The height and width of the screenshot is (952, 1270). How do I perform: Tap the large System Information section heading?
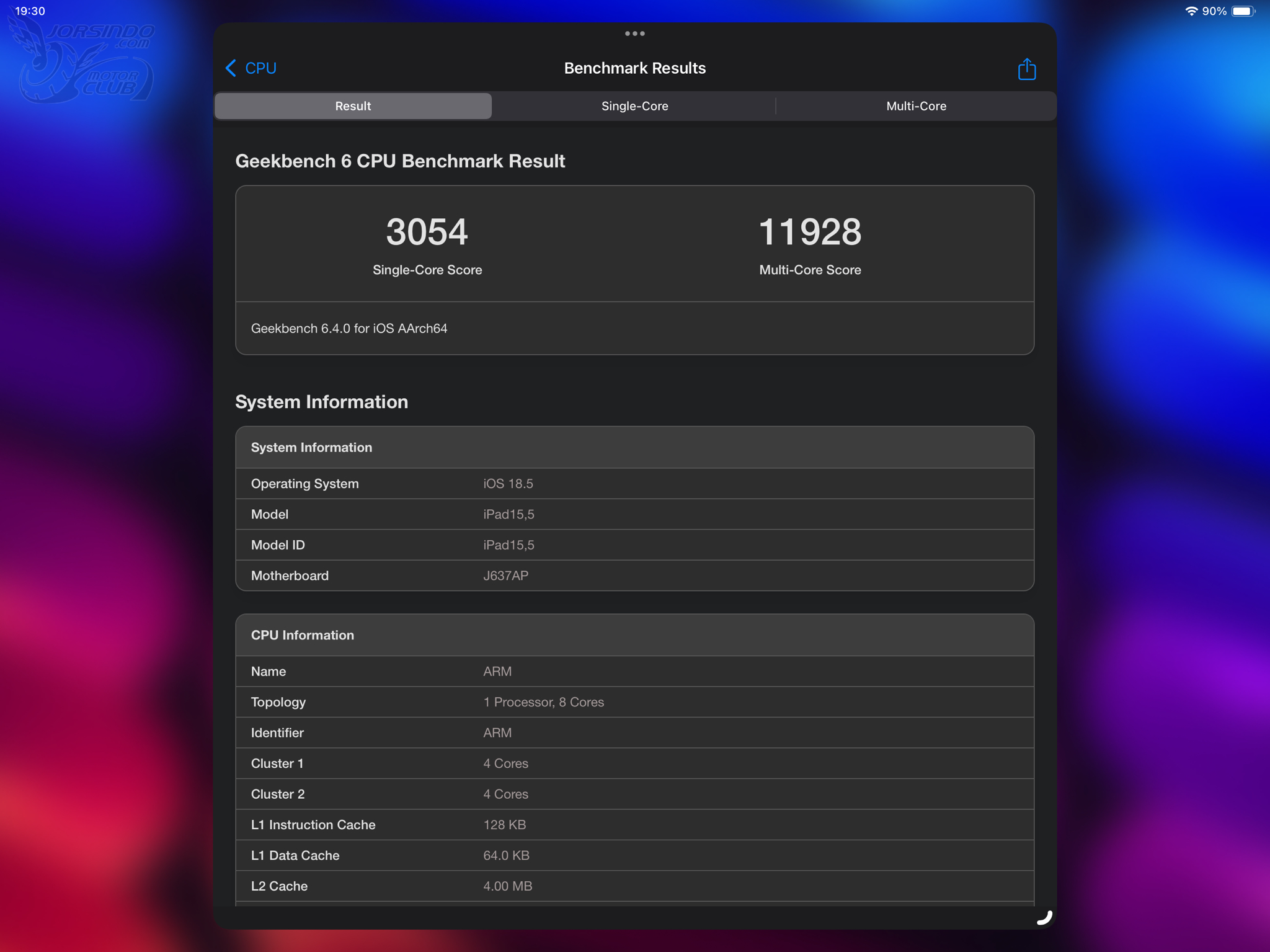pyautogui.click(x=321, y=402)
